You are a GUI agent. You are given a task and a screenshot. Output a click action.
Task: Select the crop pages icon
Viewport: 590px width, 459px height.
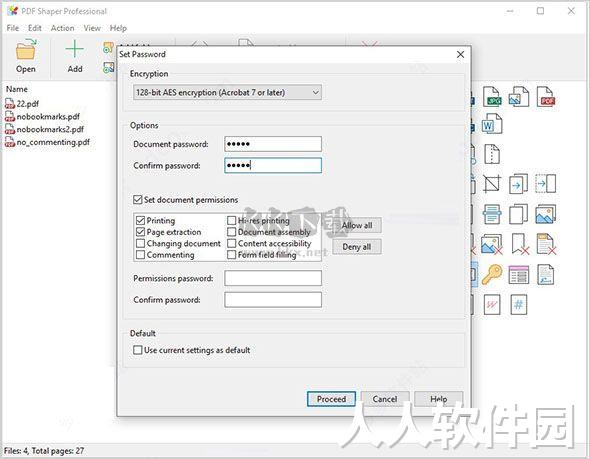pos(492,184)
